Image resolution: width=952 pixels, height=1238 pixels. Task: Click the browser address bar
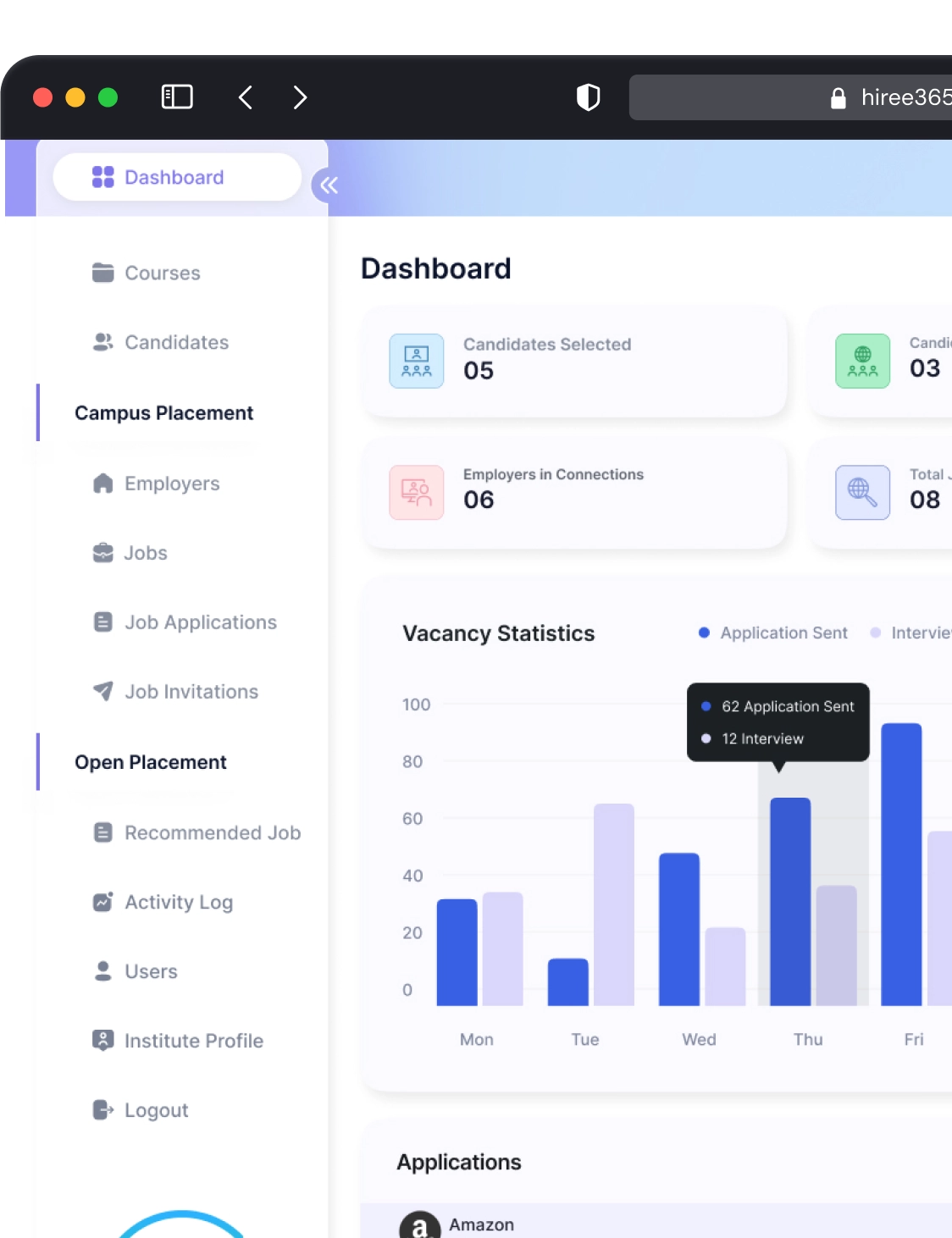[790, 97]
